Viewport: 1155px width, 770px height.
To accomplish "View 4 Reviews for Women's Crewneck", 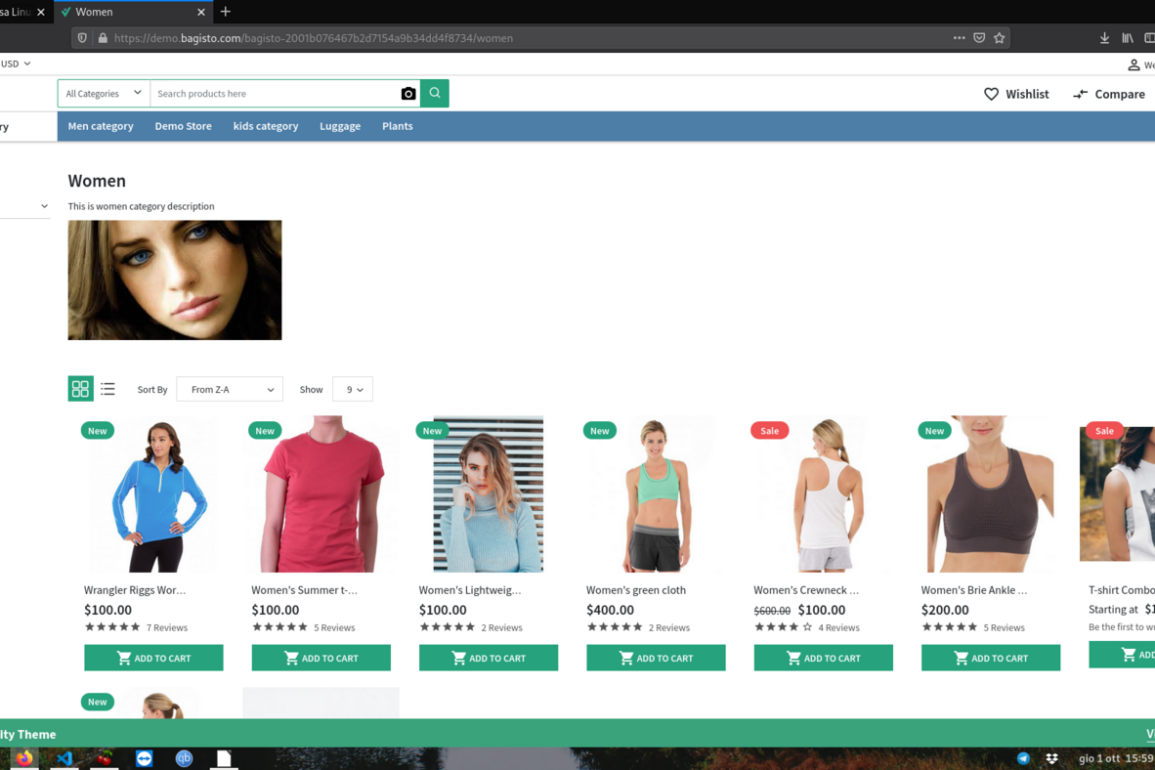I will click(839, 628).
